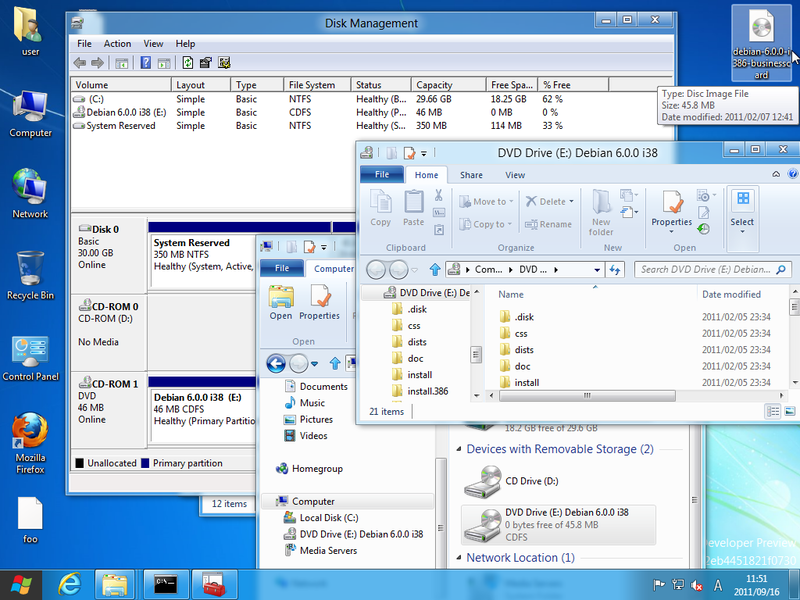Click the Edit icon in the Open group
800x600 pixels.
point(704,212)
